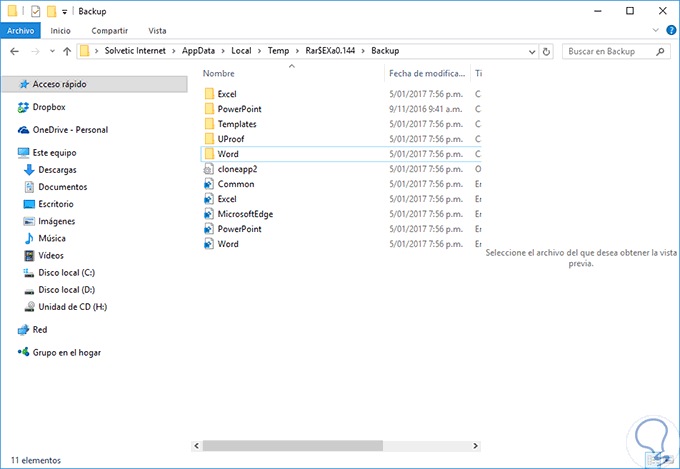Viewport: 680px width, 469px height.
Task: Select the MicrosoftEdge registry file icon
Action: tap(209, 214)
